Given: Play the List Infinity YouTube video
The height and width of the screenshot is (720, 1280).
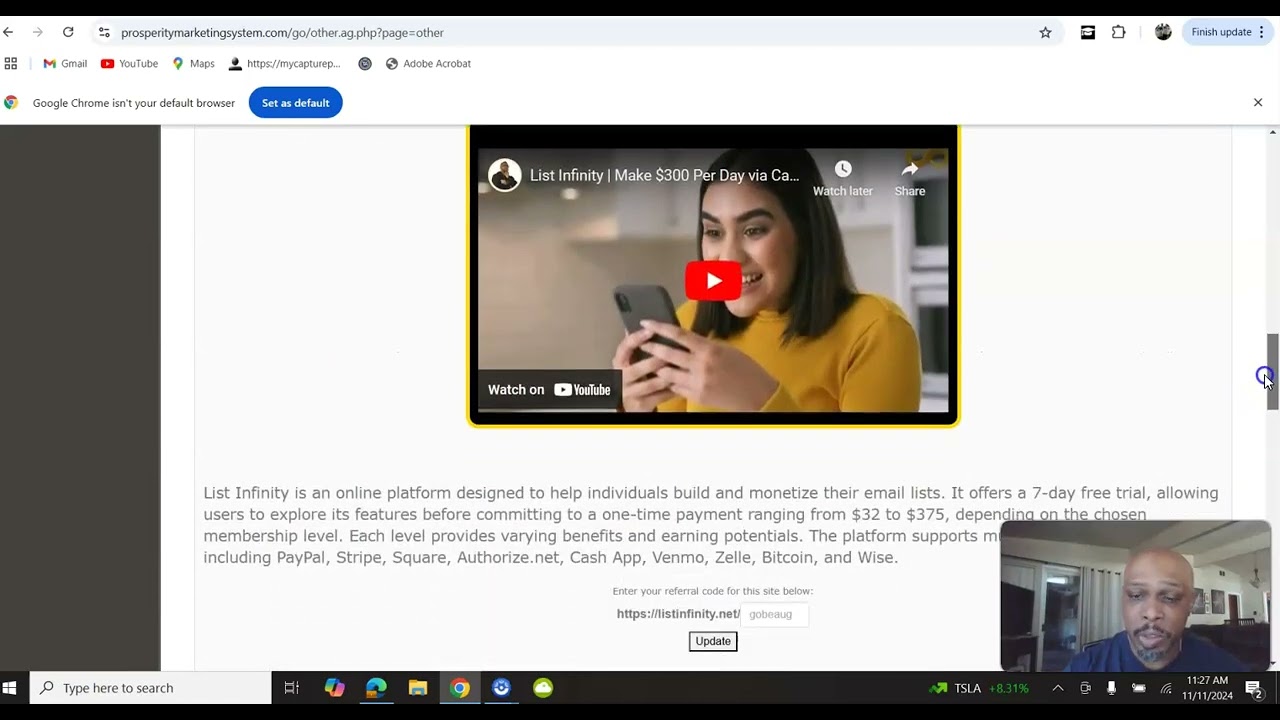Looking at the screenshot, I should click(x=713, y=281).
